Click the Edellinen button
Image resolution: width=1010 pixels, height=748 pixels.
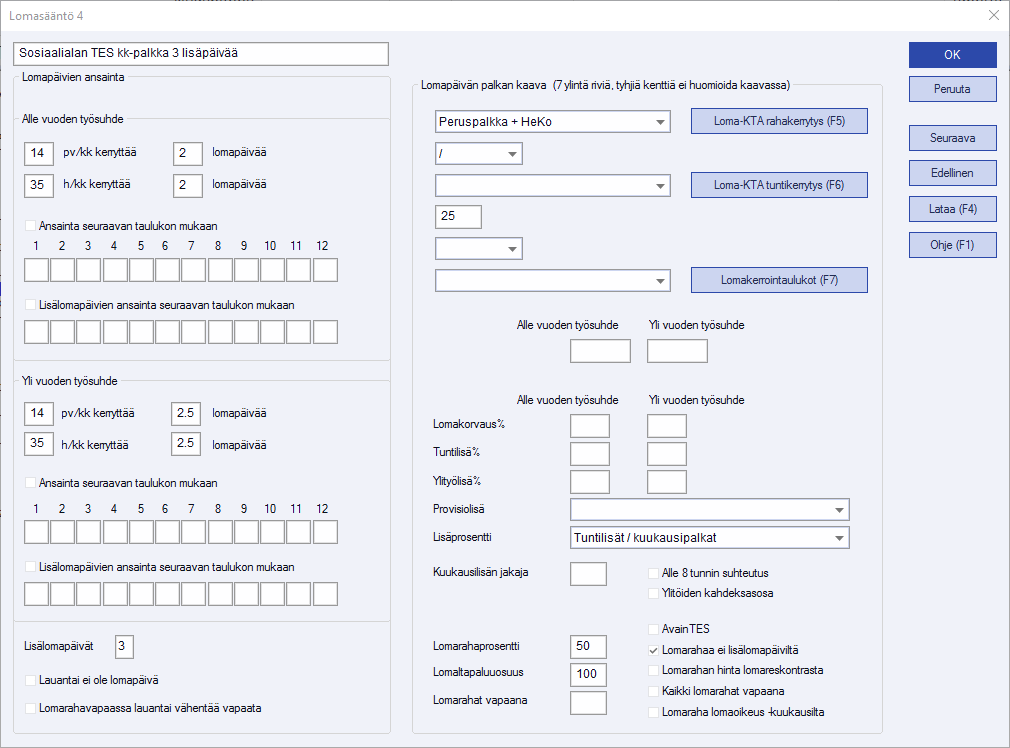click(x=952, y=173)
